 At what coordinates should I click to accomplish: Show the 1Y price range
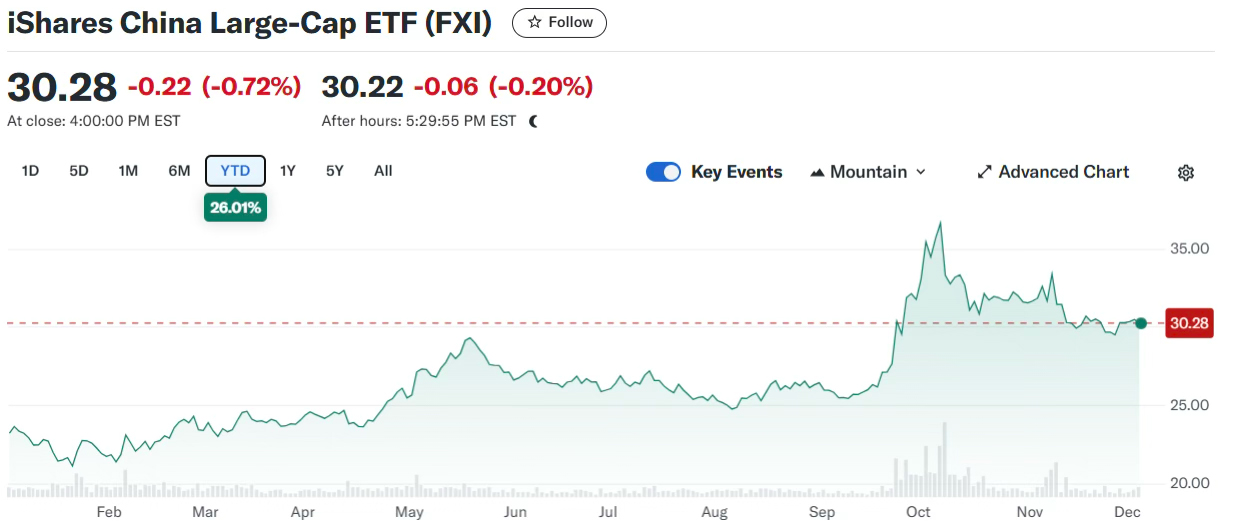pyautogui.click(x=288, y=171)
